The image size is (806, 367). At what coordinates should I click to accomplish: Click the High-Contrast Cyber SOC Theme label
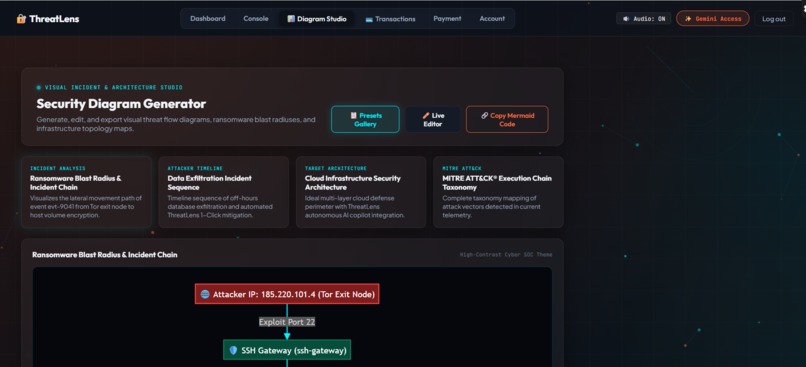(506, 254)
